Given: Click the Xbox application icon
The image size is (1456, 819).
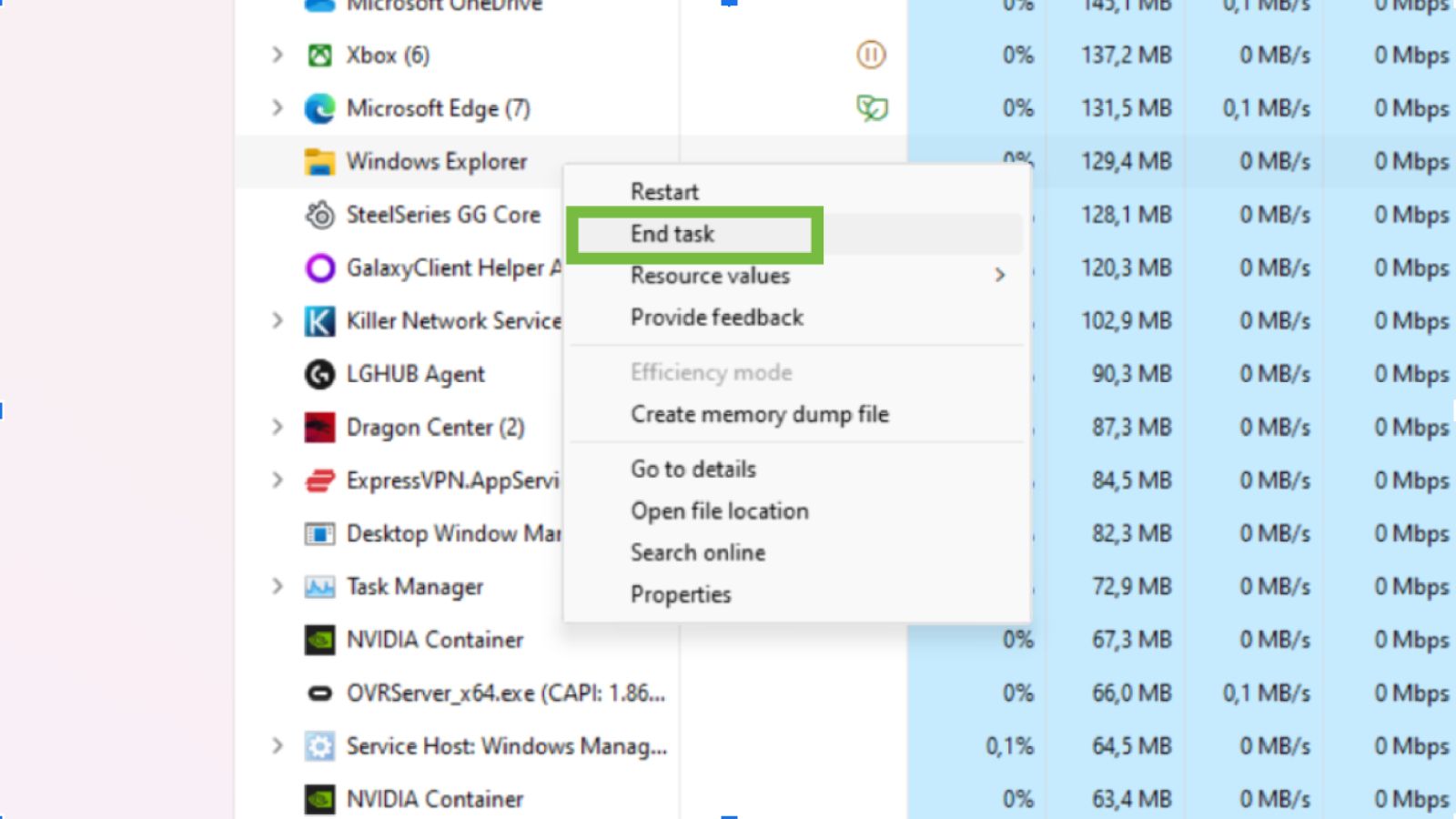Looking at the screenshot, I should pos(319,55).
